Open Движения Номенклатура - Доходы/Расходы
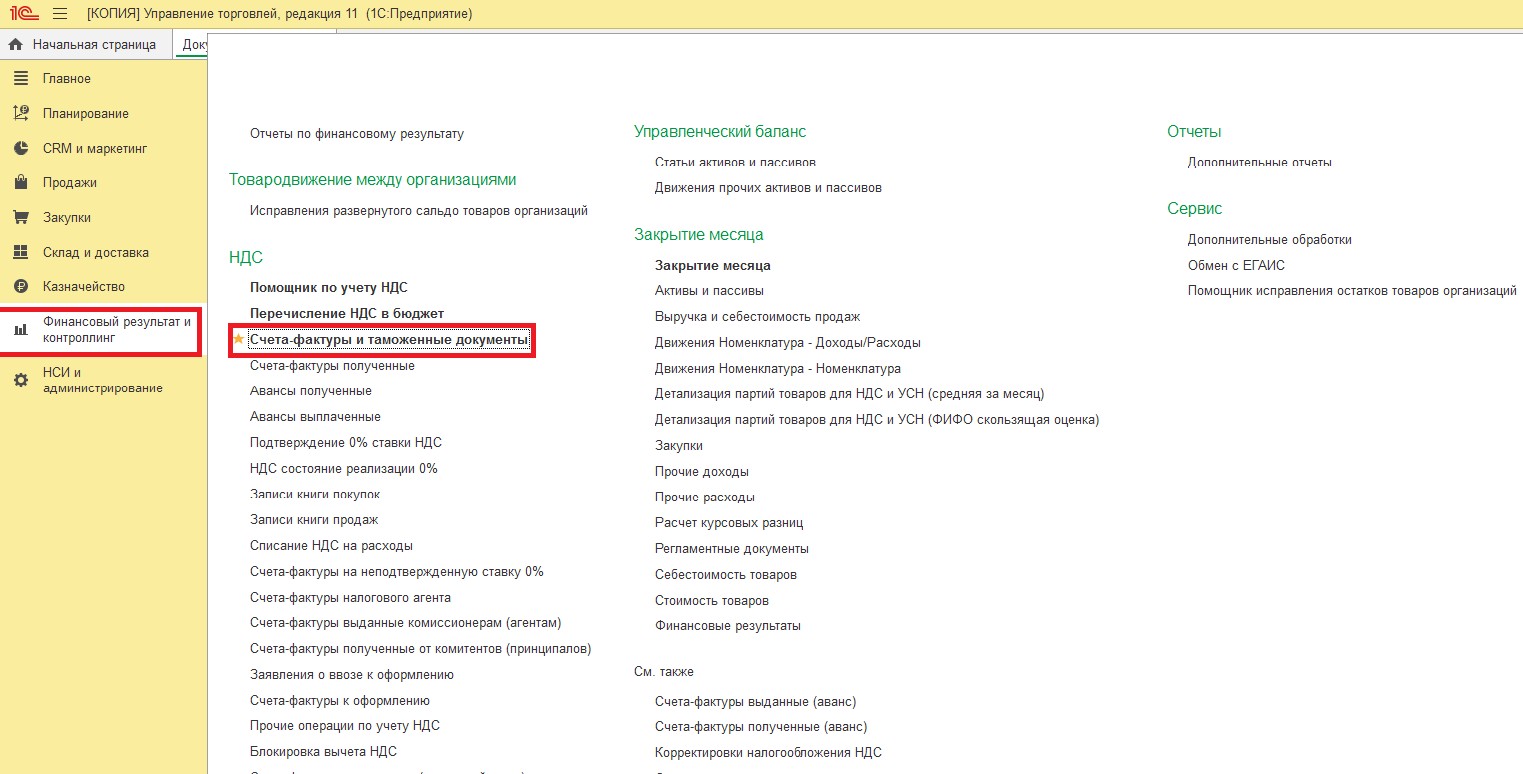Viewport: 1523px width, 774px height. pyautogui.click(x=788, y=342)
